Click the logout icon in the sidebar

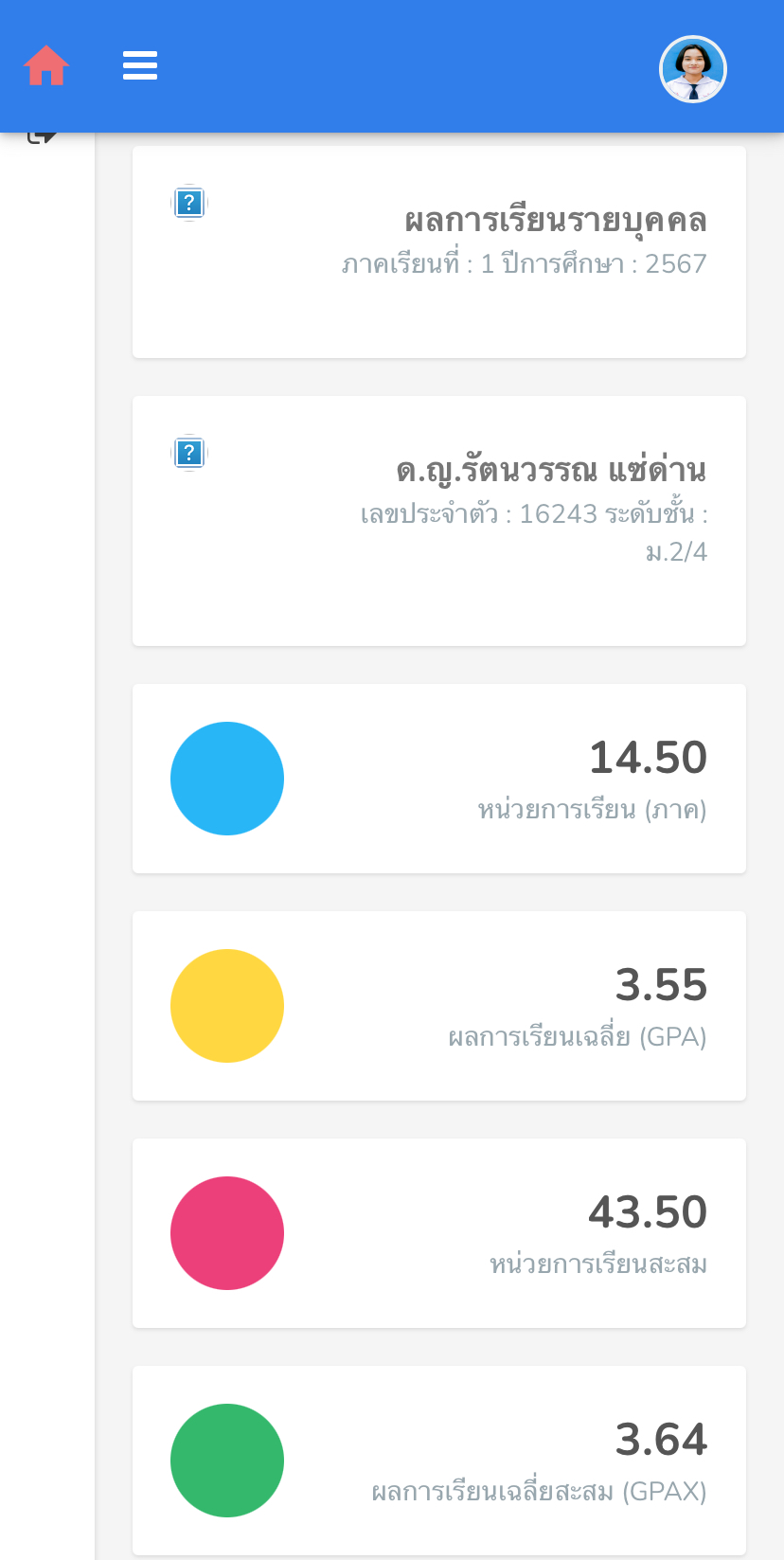[42, 135]
